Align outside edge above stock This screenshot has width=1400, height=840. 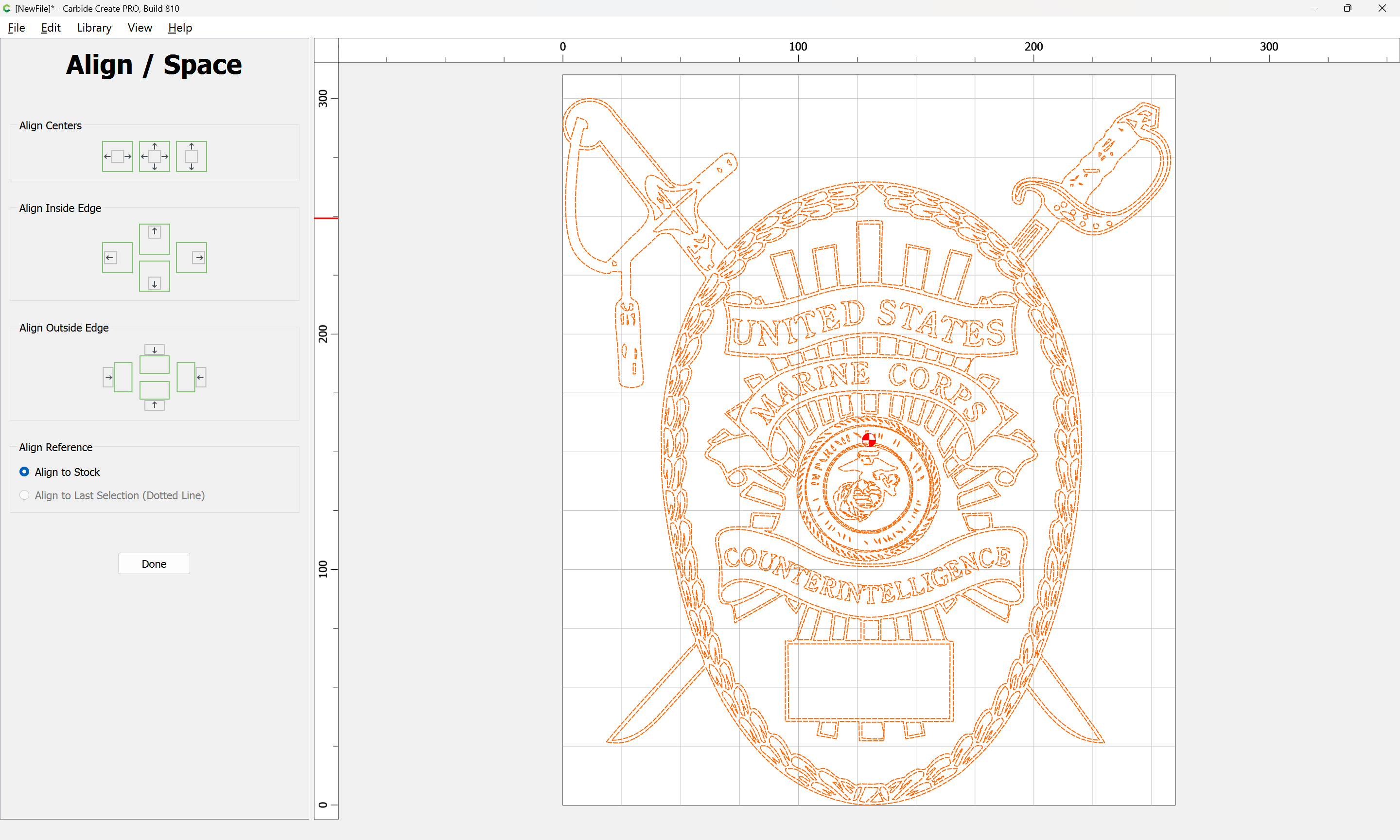tap(155, 359)
